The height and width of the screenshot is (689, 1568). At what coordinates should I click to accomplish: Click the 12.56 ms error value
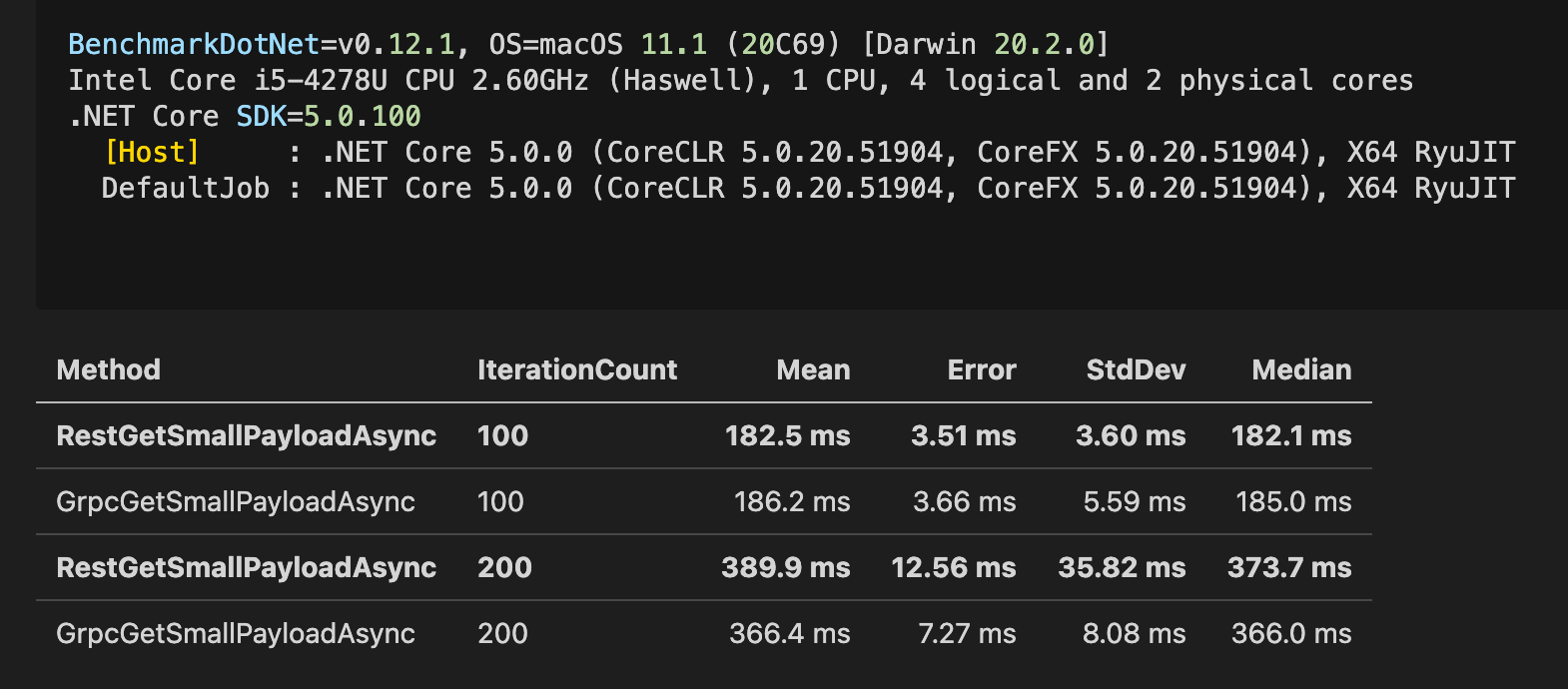coord(953,567)
